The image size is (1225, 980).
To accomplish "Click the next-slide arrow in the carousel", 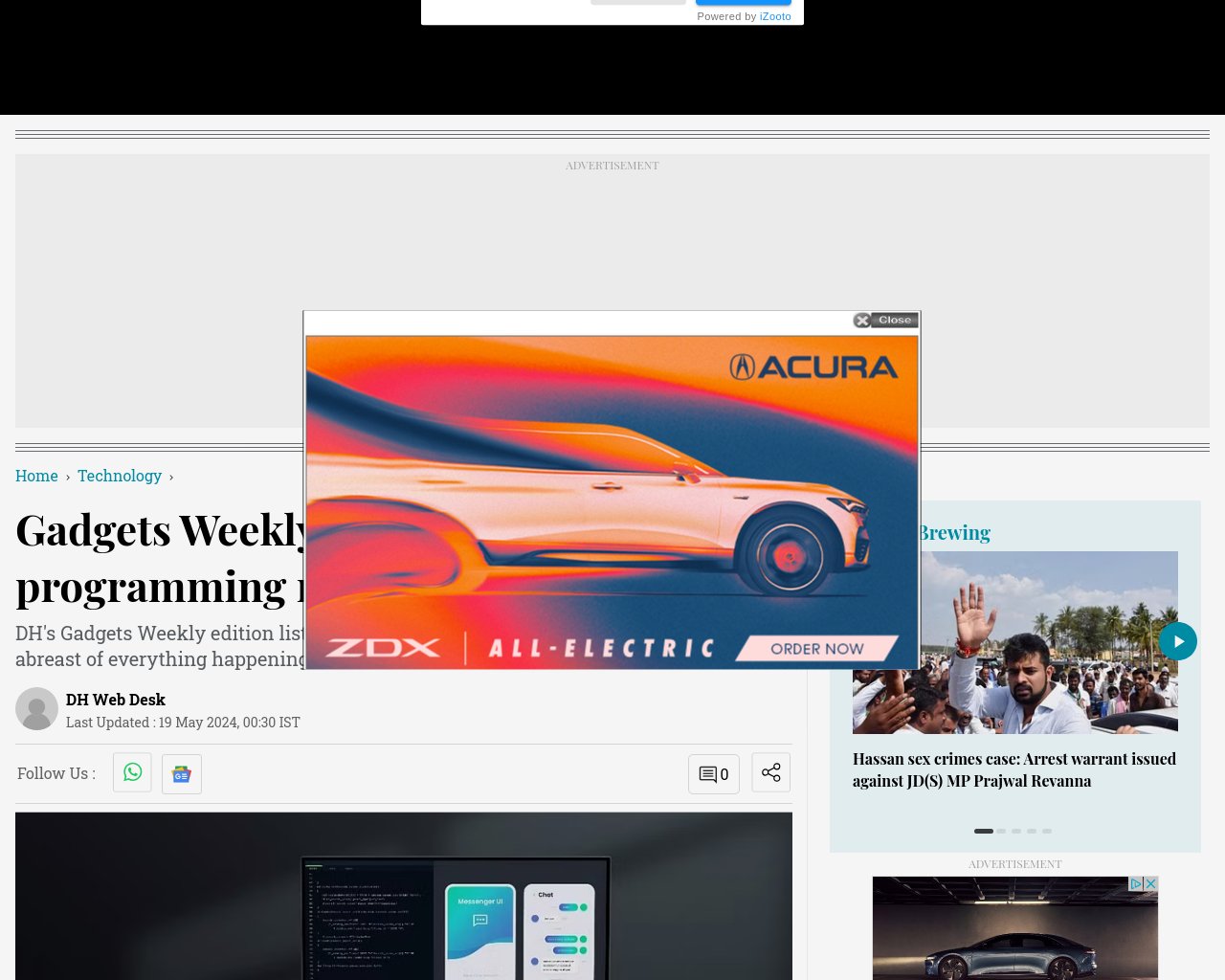I will click(1178, 641).
